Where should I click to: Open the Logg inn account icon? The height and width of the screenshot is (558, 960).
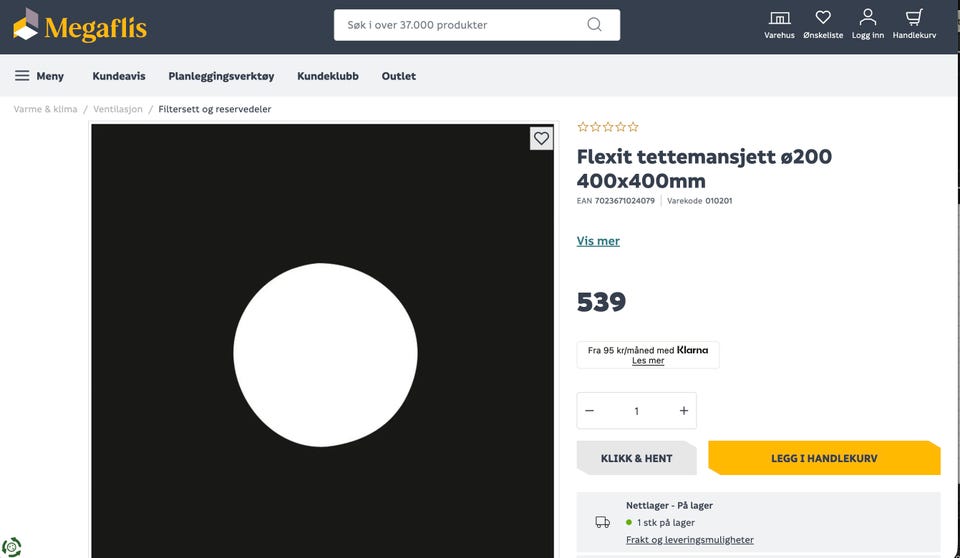(868, 25)
